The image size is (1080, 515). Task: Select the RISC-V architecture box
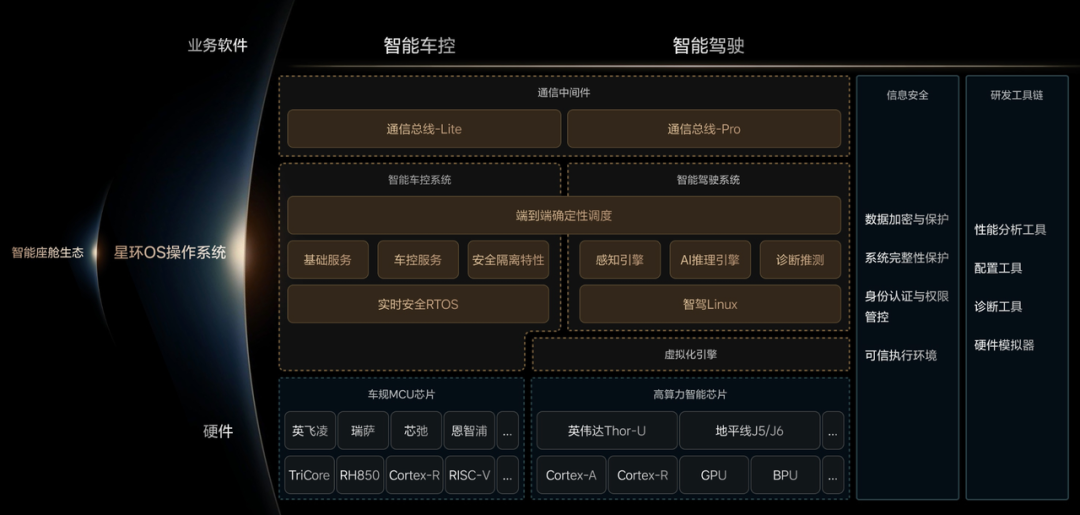[x=470, y=475]
